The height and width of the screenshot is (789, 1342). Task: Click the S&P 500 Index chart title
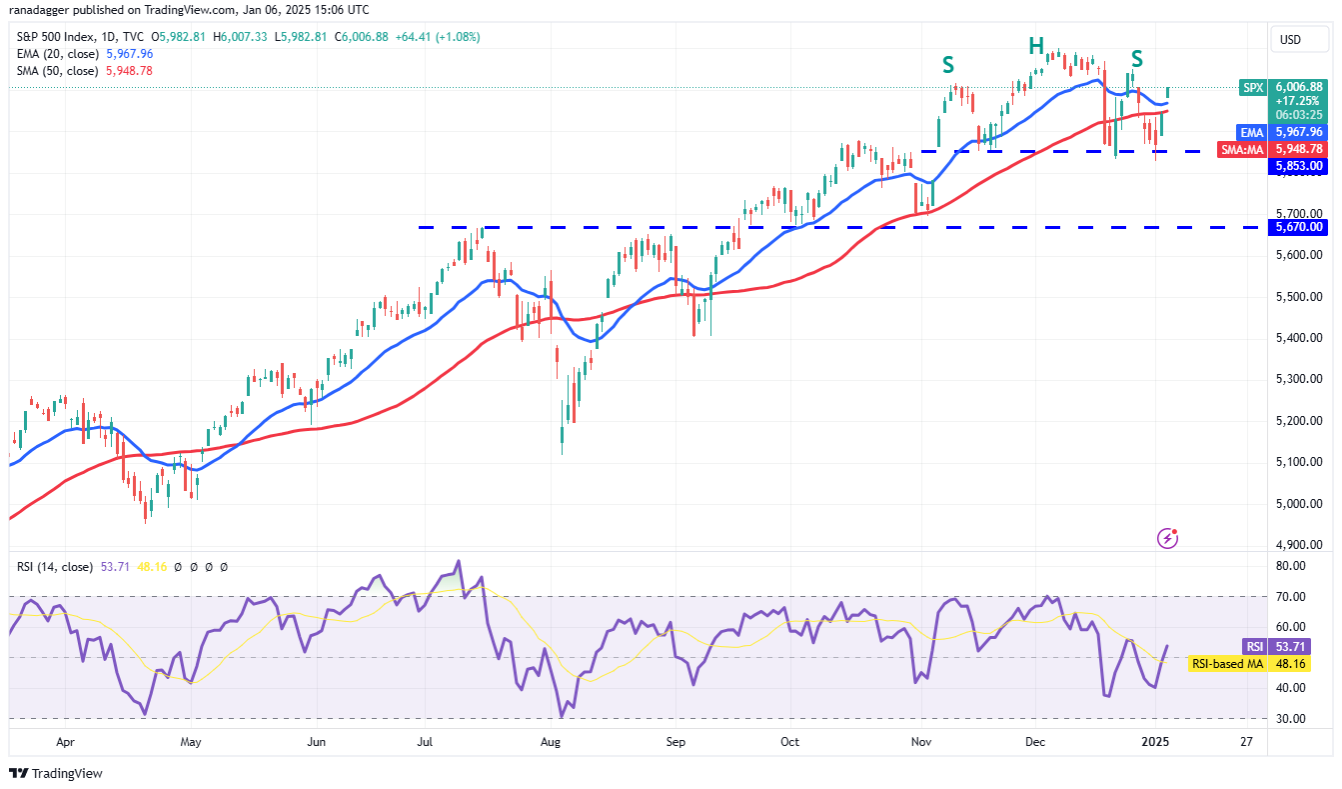[78, 37]
